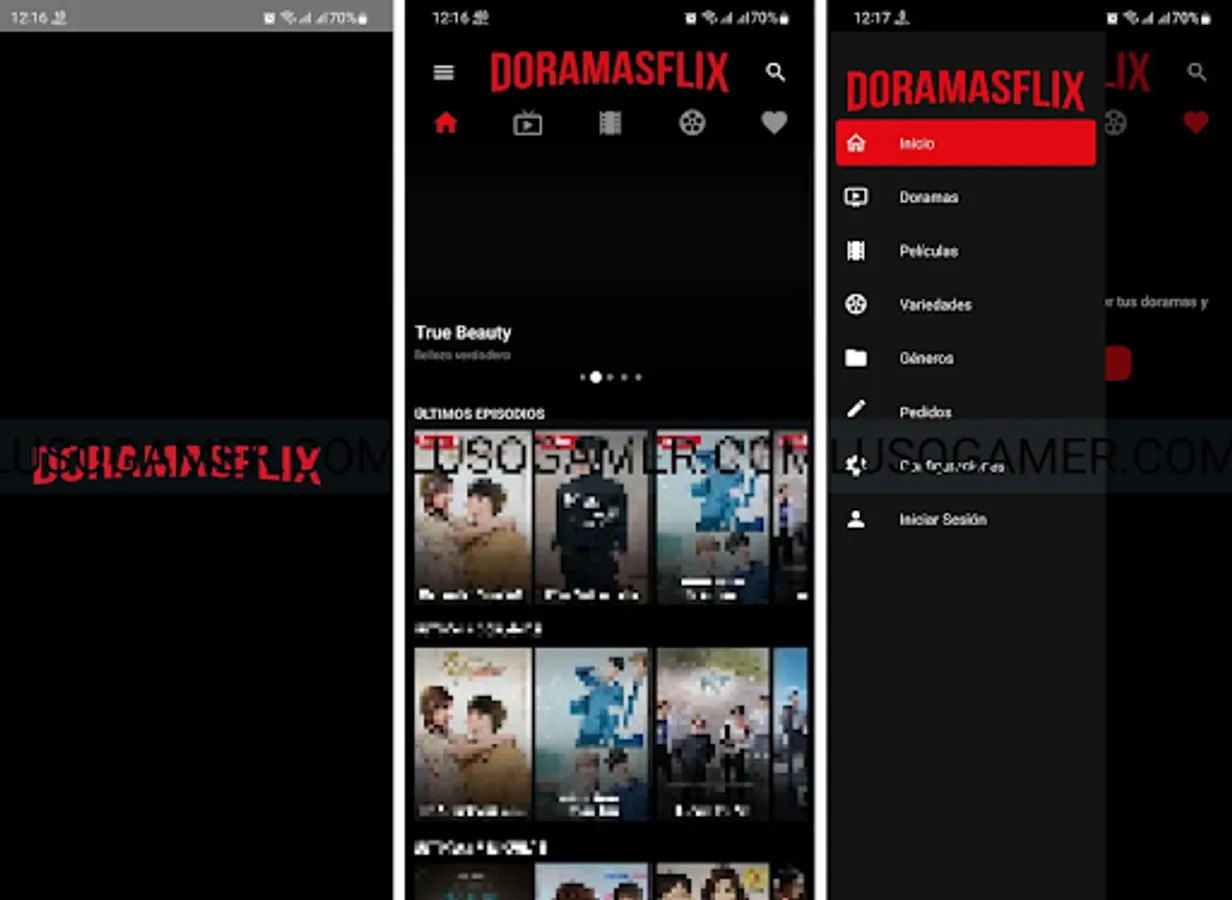This screenshot has width=1232, height=900.
Task: Click the DORAMASFLIX logo in middle screen header
Action: (609, 72)
